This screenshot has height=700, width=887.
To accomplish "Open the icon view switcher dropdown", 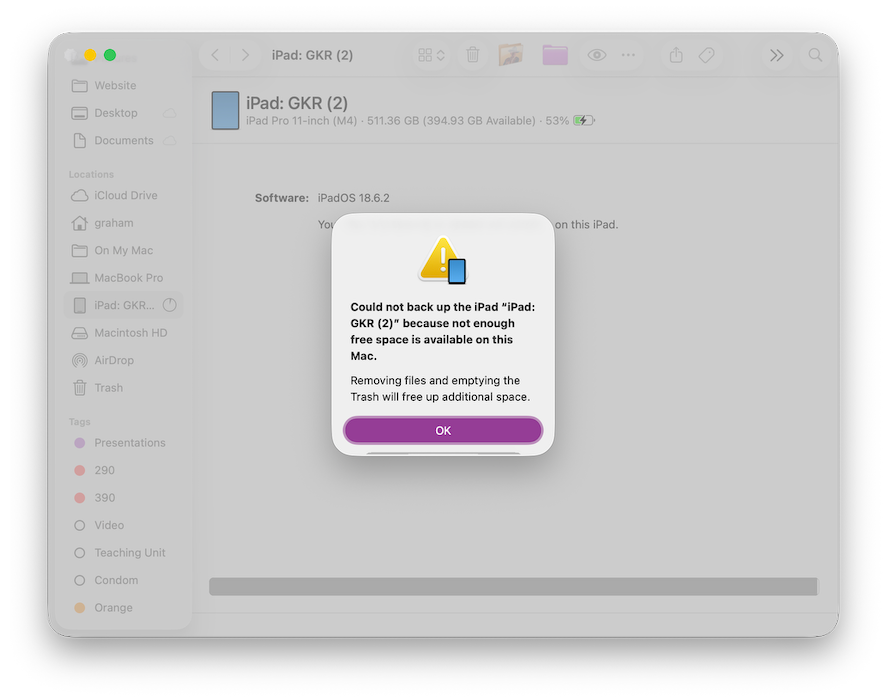I will [x=432, y=55].
